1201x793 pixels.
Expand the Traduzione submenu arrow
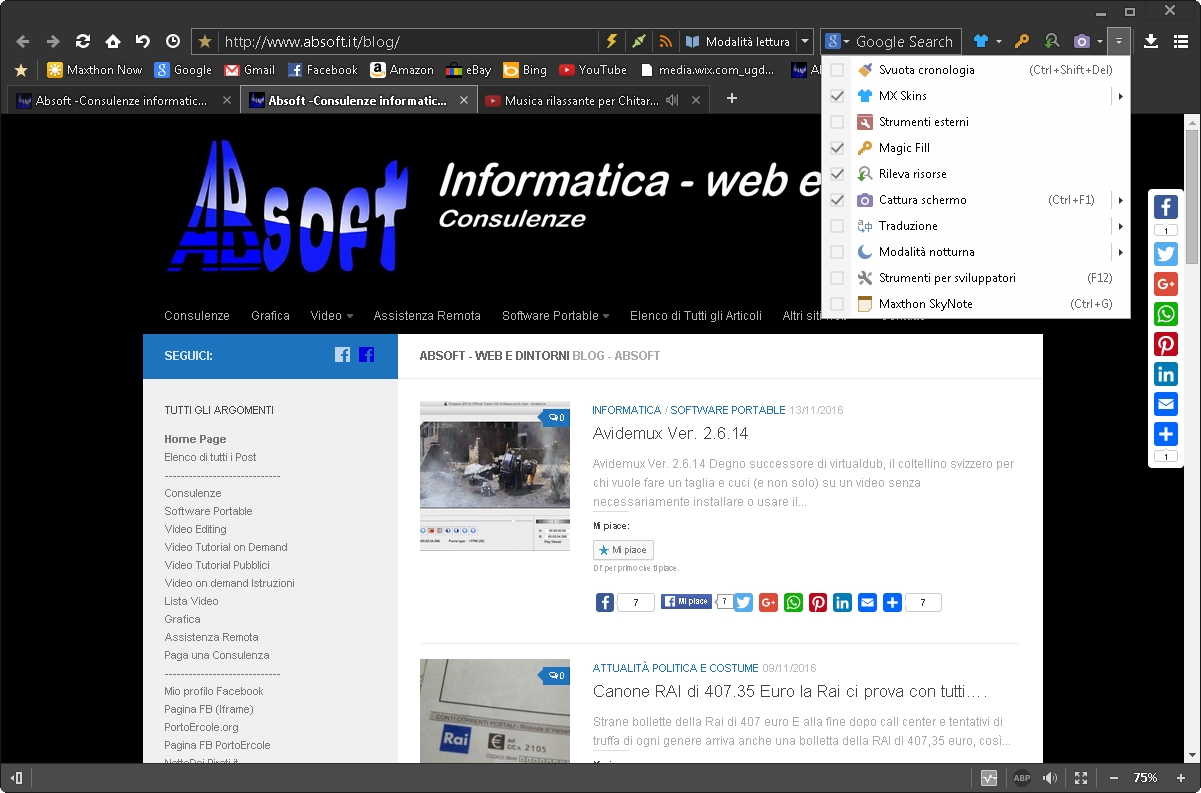pyautogui.click(x=1121, y=226)
